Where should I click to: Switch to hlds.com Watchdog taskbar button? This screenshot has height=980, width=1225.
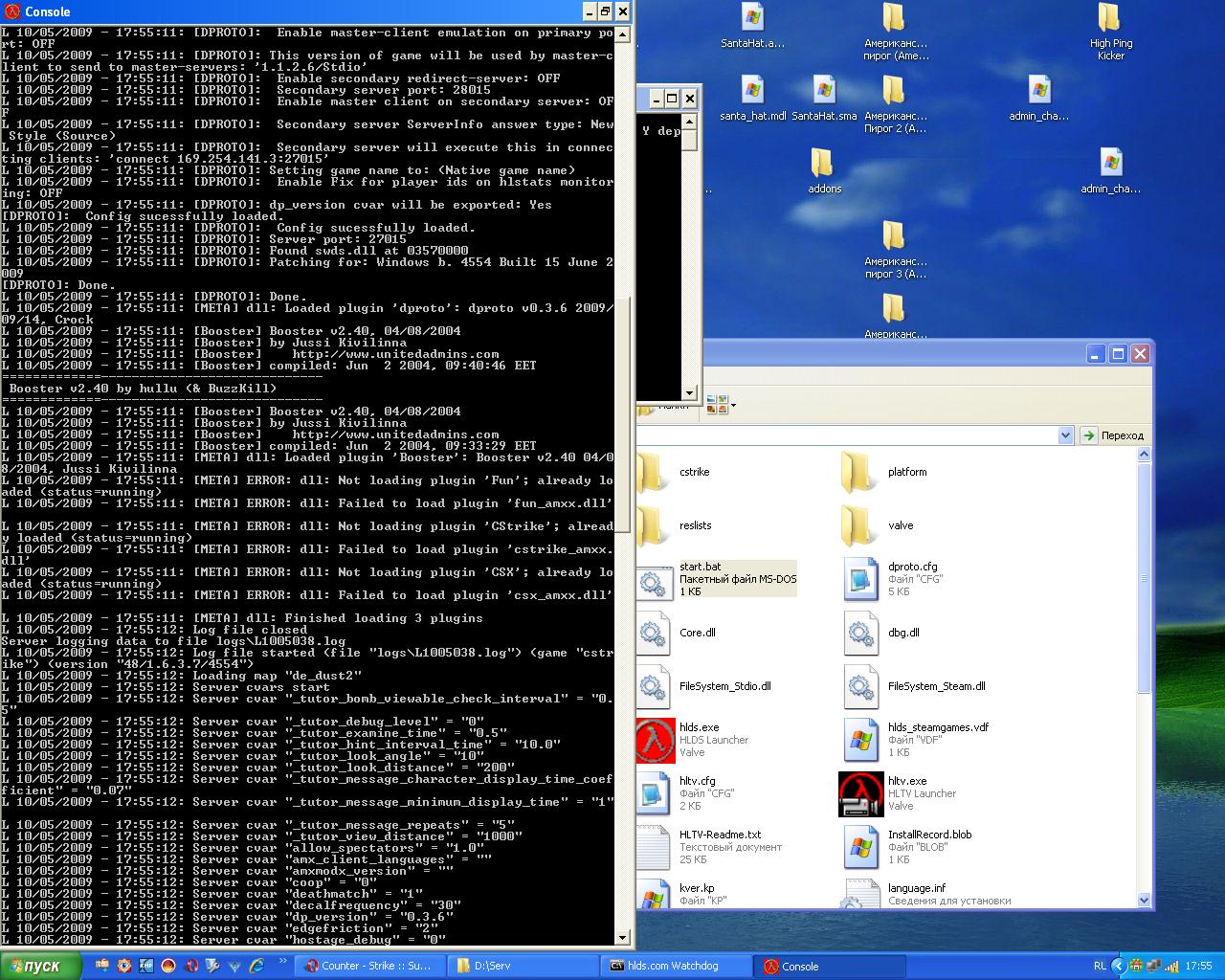tap(676, 967)
